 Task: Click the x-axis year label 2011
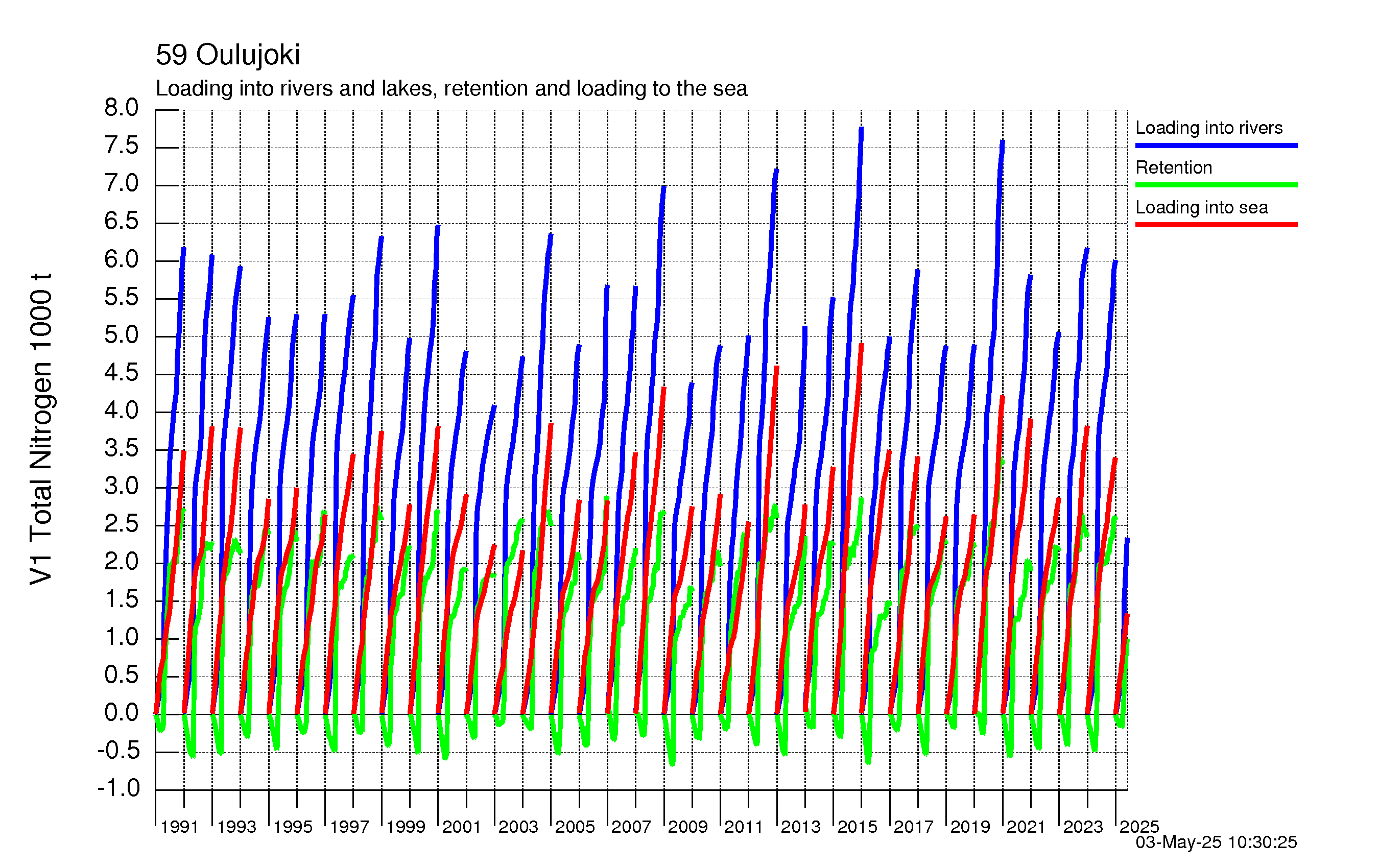click(744, 827)
